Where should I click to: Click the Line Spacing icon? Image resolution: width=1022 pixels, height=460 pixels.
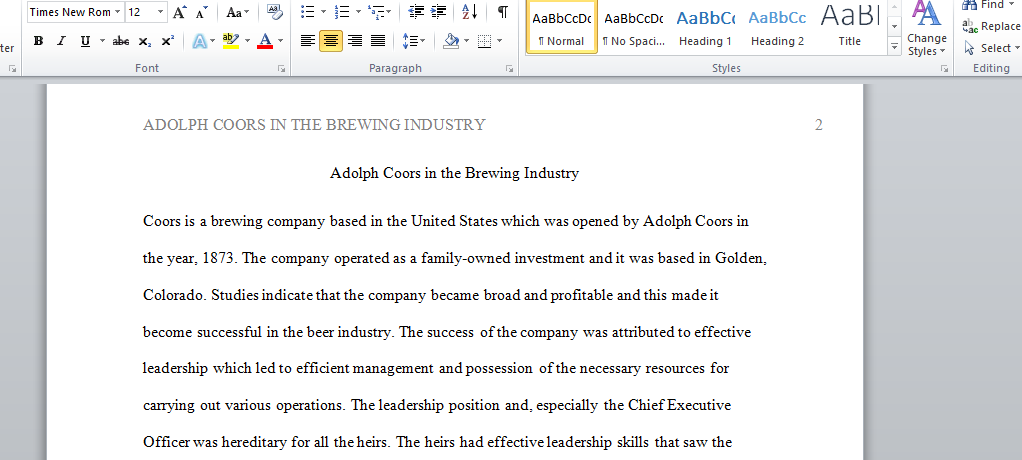pos(409,41)
